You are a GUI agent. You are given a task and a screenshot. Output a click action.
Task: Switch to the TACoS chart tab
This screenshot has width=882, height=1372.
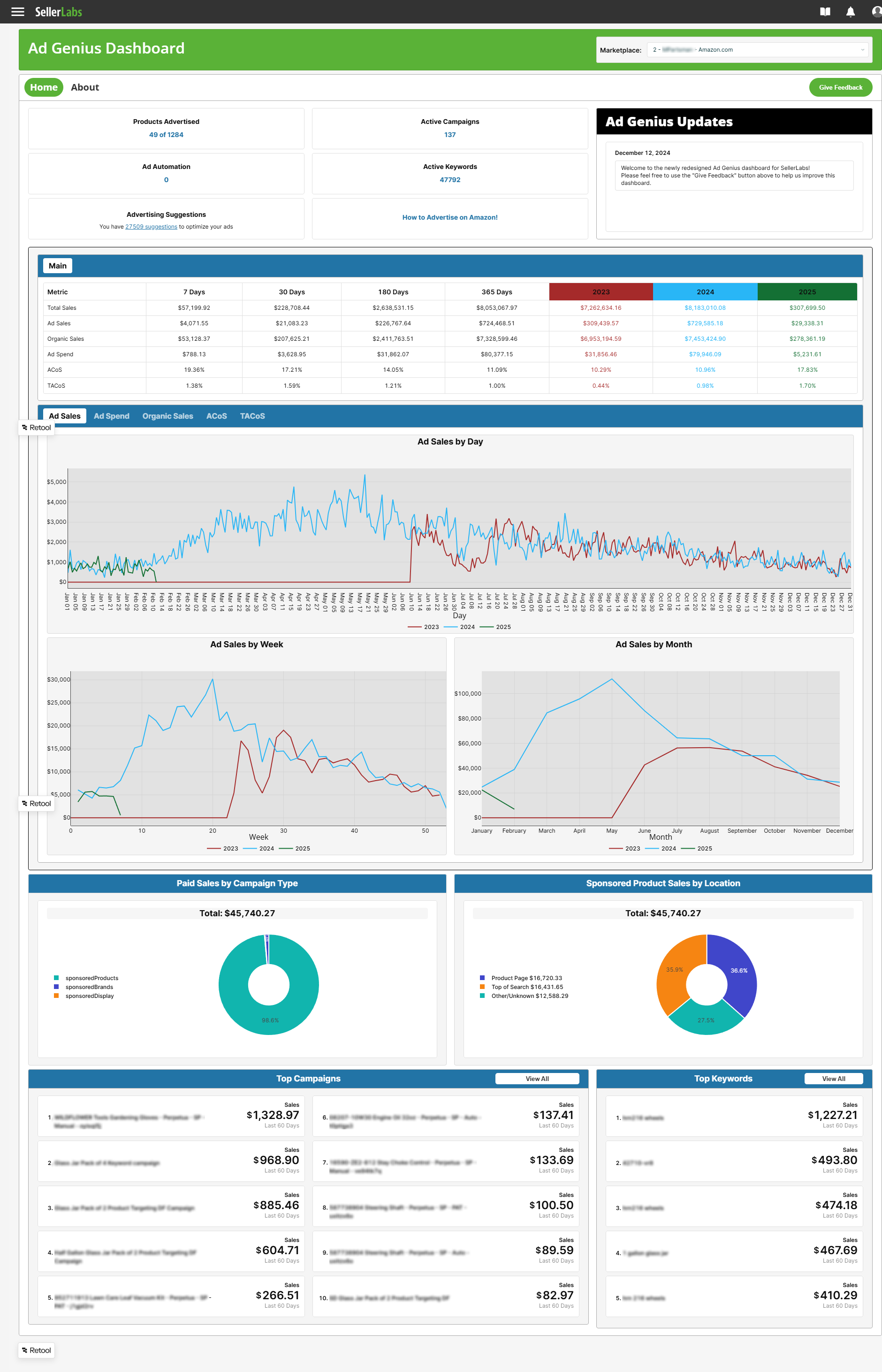[x=252, y=416]
